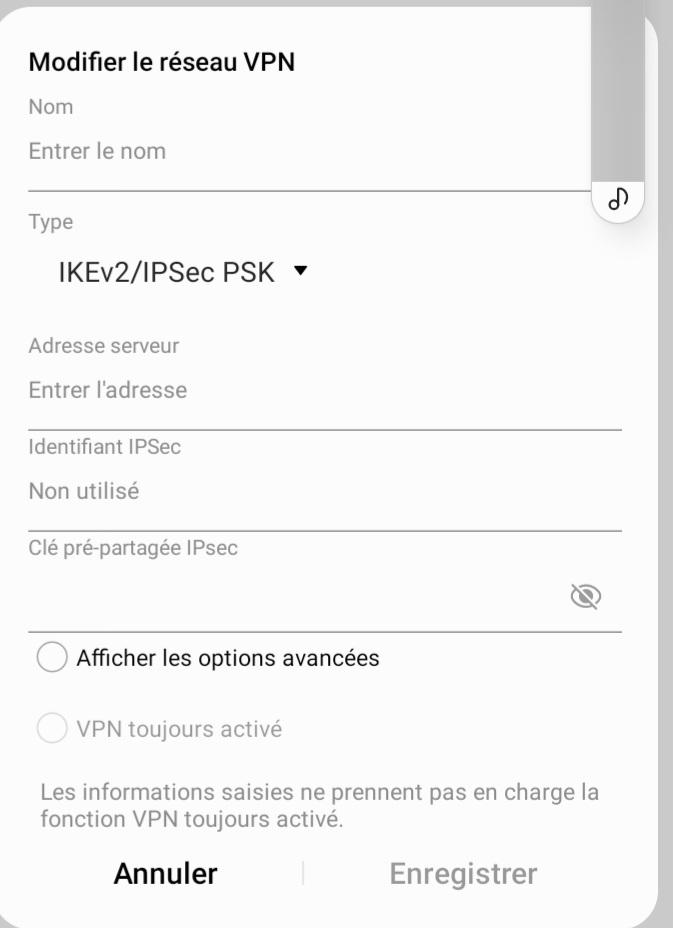This screenshot has width=673, height=928.
Task: Tap the 'Clé pré-partagée IPsec' label
Action: pos(133,548)
